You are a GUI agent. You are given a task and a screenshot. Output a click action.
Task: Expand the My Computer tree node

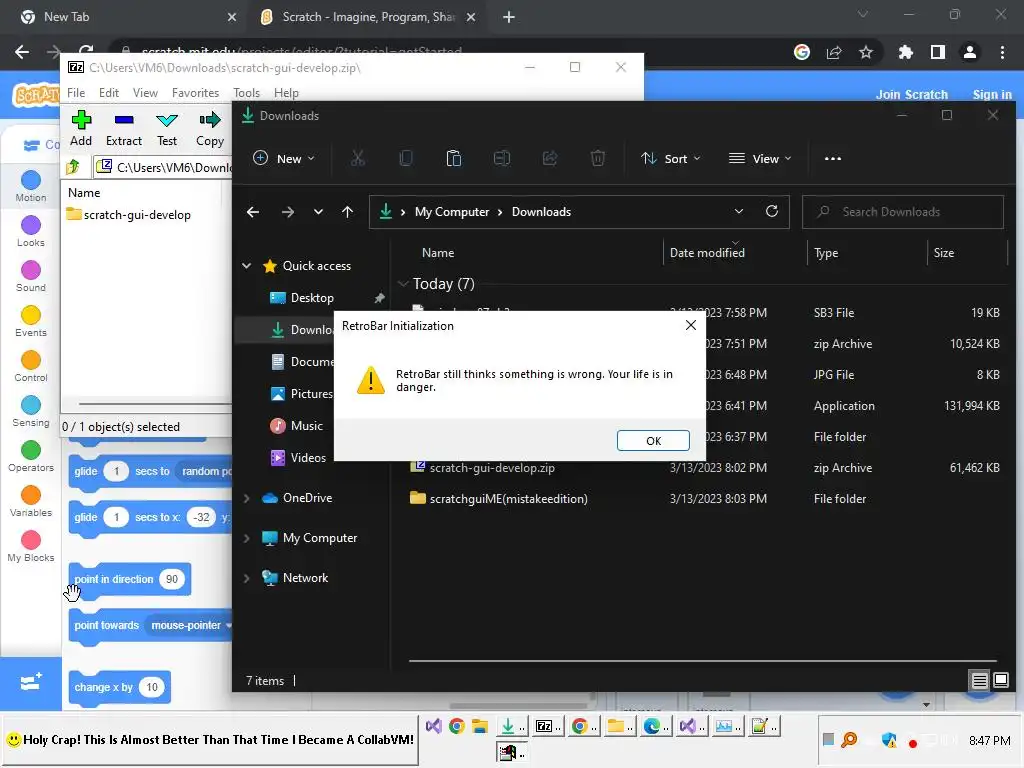point(247,538)
